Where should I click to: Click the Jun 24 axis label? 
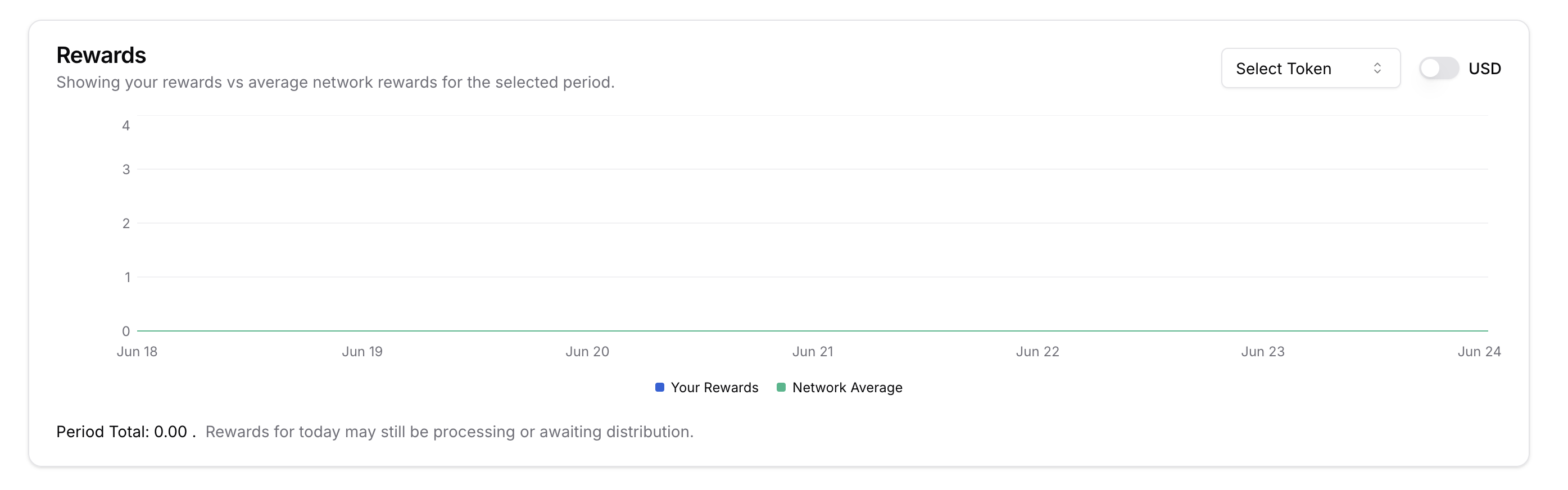point(1479,351)
